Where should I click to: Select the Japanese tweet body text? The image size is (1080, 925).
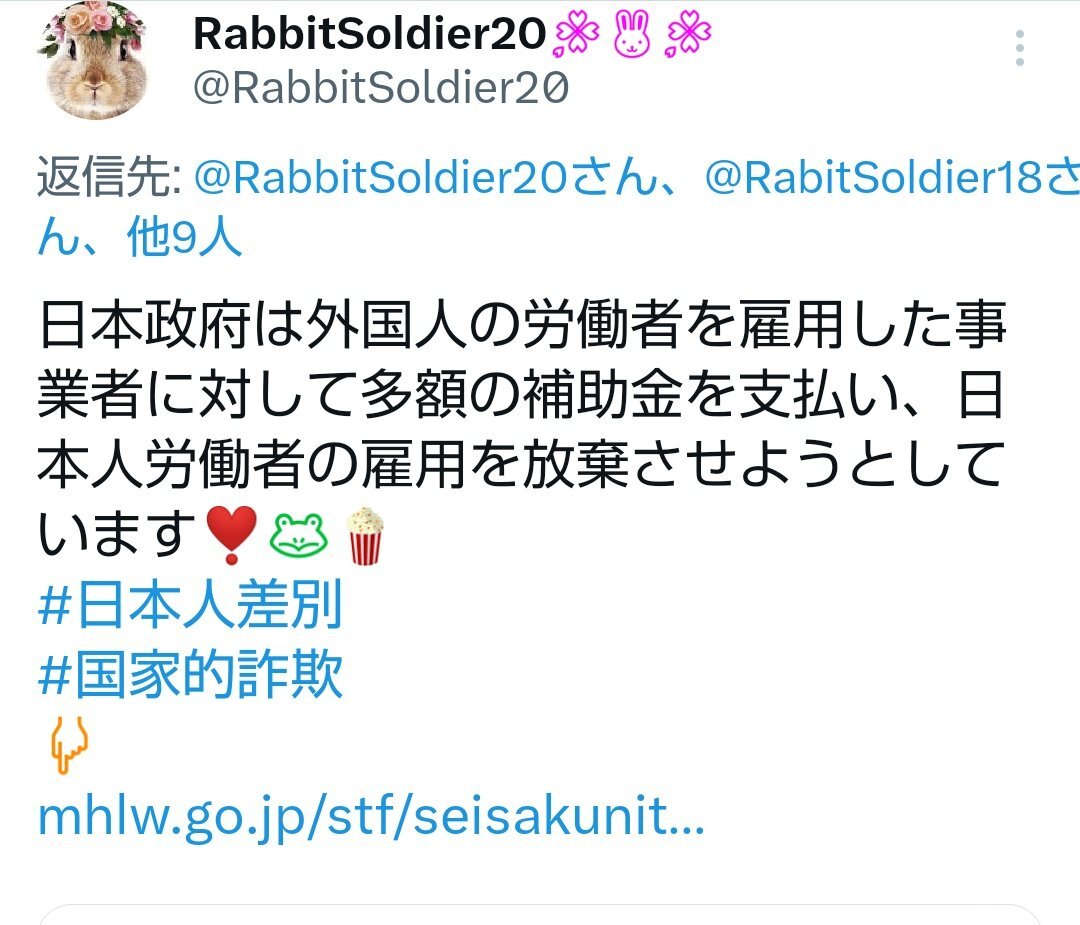[x=522, y=428]
